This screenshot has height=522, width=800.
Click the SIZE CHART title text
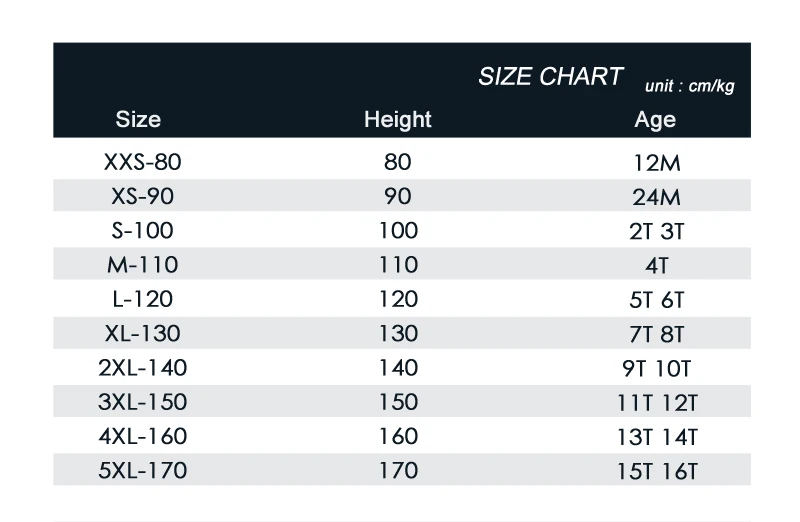tap(551, 77)
